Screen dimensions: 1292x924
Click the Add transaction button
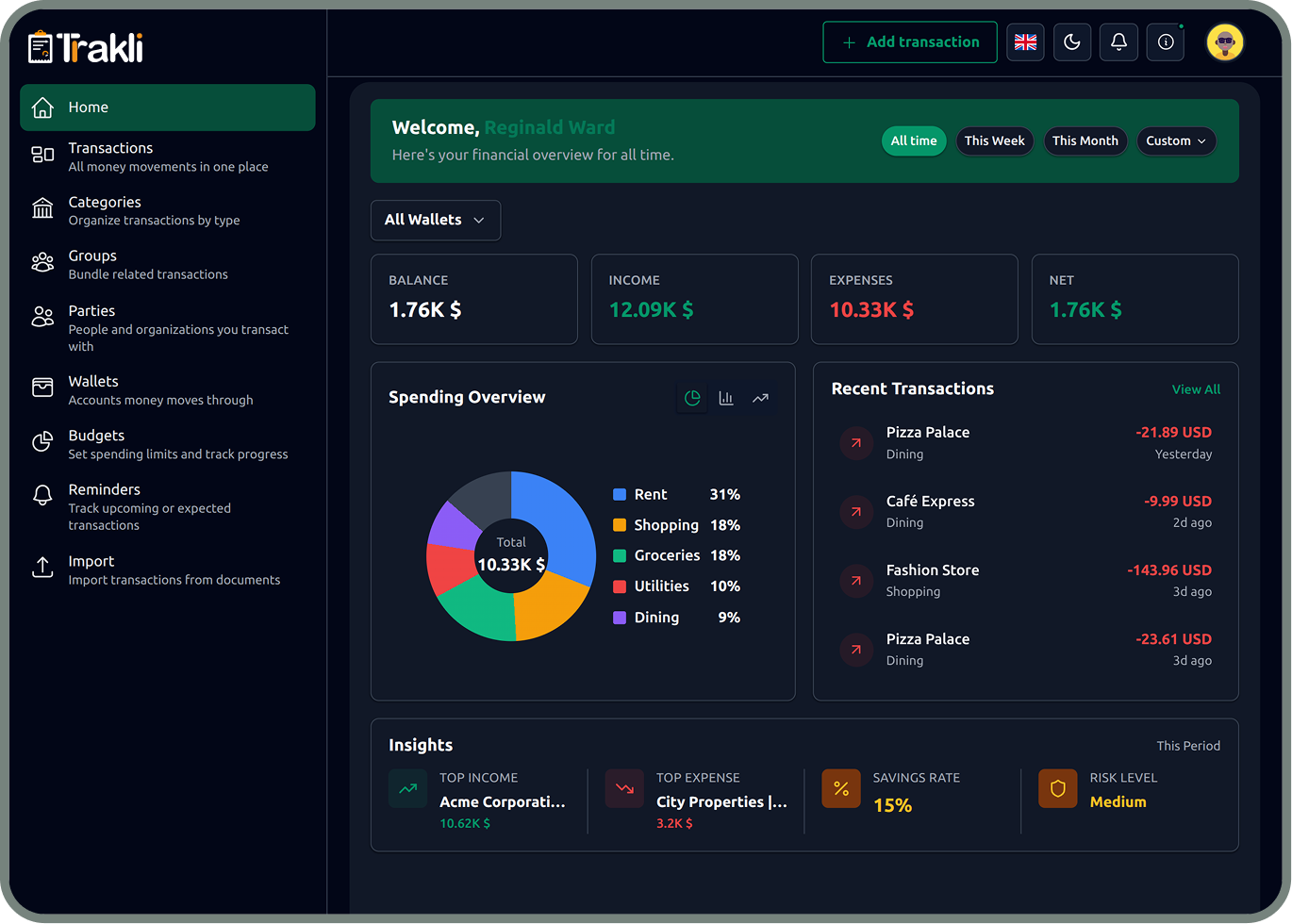[x=909, y=42]
